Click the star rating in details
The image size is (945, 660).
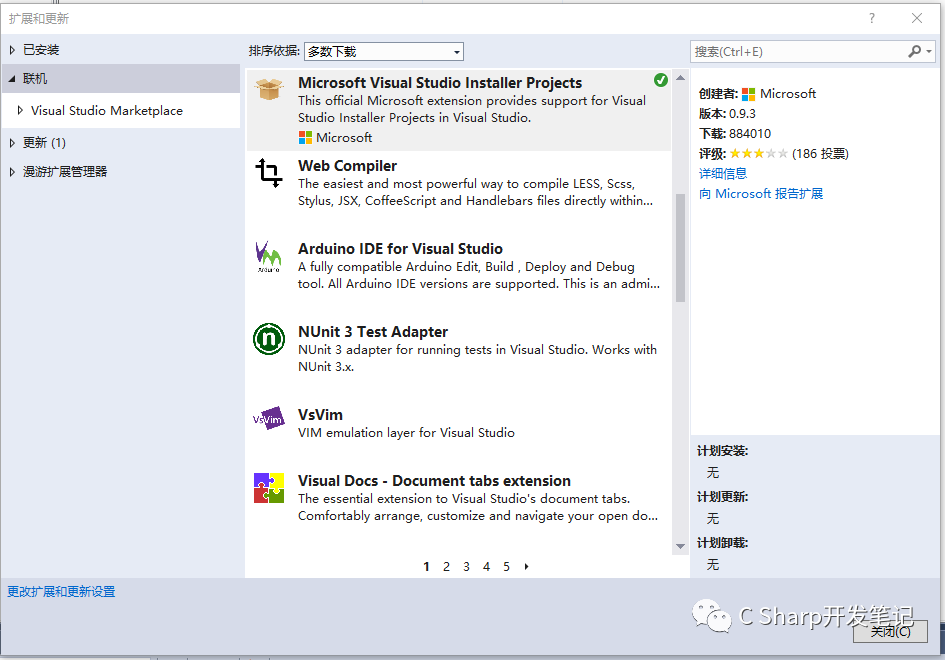coord(758,154)
